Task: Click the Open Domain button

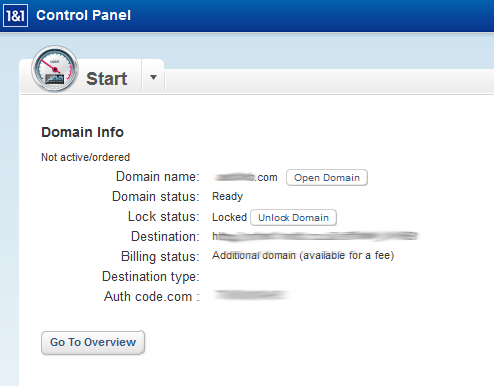Action: pos(327,178)
